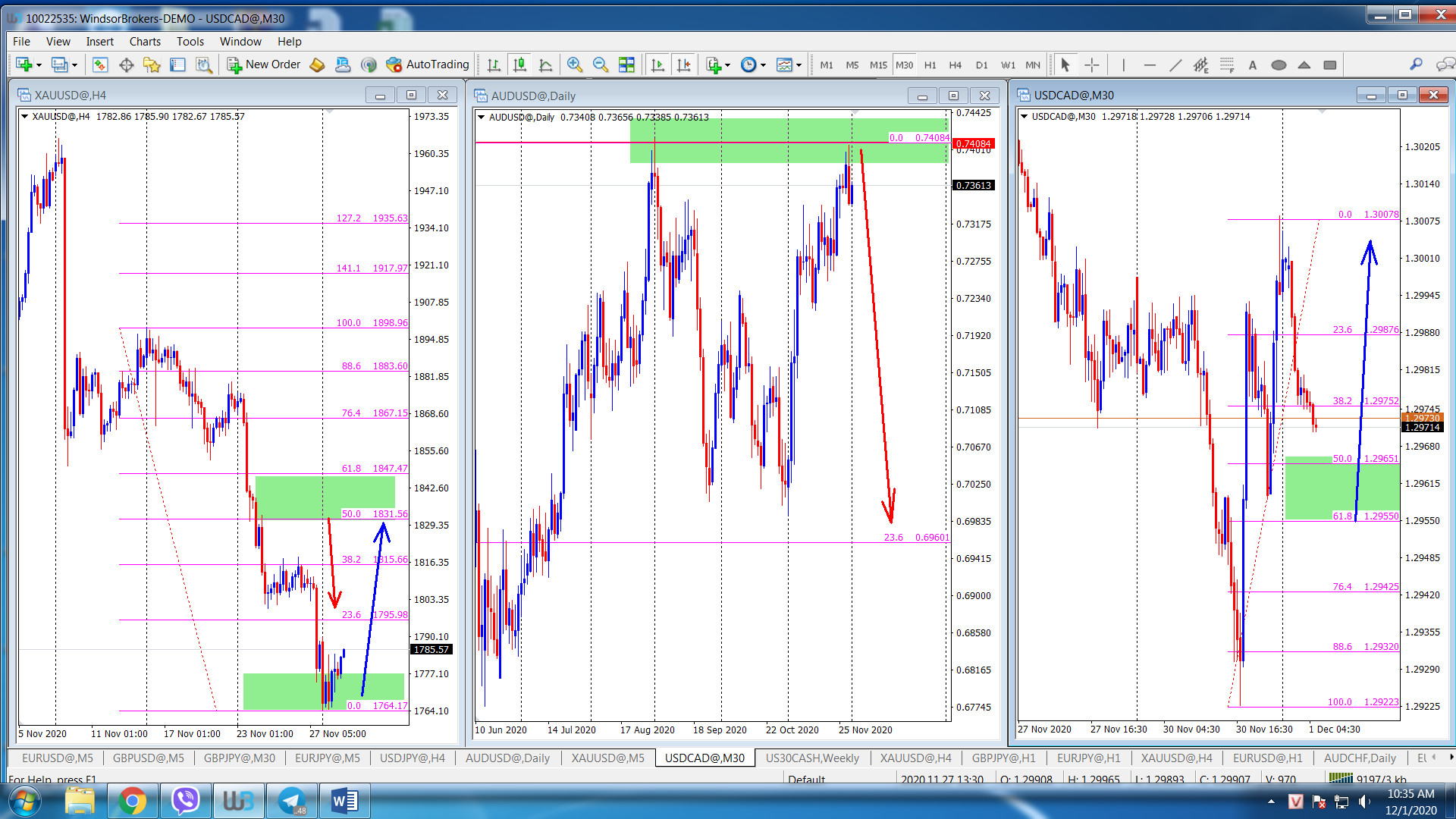Switch timeframe to M5
1456x819 pixels.
tap(852, 65)
